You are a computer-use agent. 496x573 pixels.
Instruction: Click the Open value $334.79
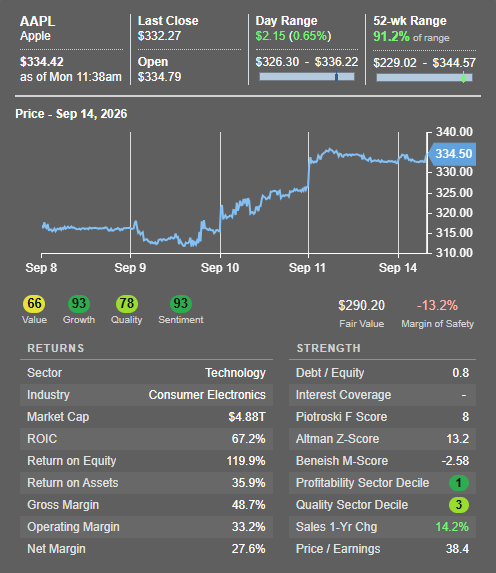159,77
